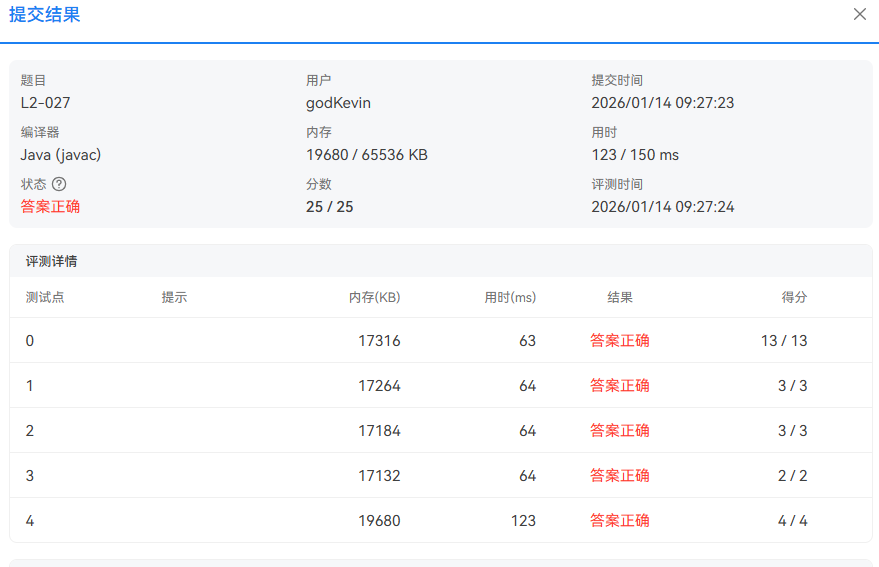Click the 题目 field label
The image size is (879, 567).
tap(33, 80)
